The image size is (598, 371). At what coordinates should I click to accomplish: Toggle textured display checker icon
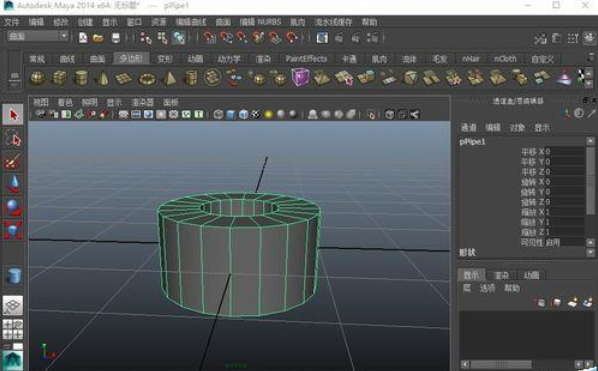[256, 114]
